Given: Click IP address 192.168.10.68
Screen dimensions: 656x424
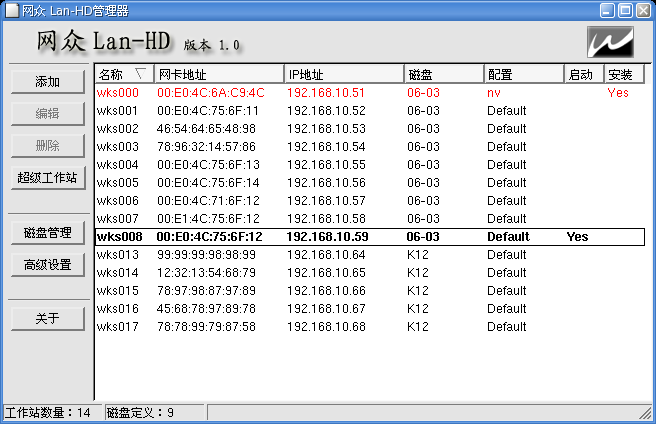Looking at the screenshot, I should click(326, 327).
